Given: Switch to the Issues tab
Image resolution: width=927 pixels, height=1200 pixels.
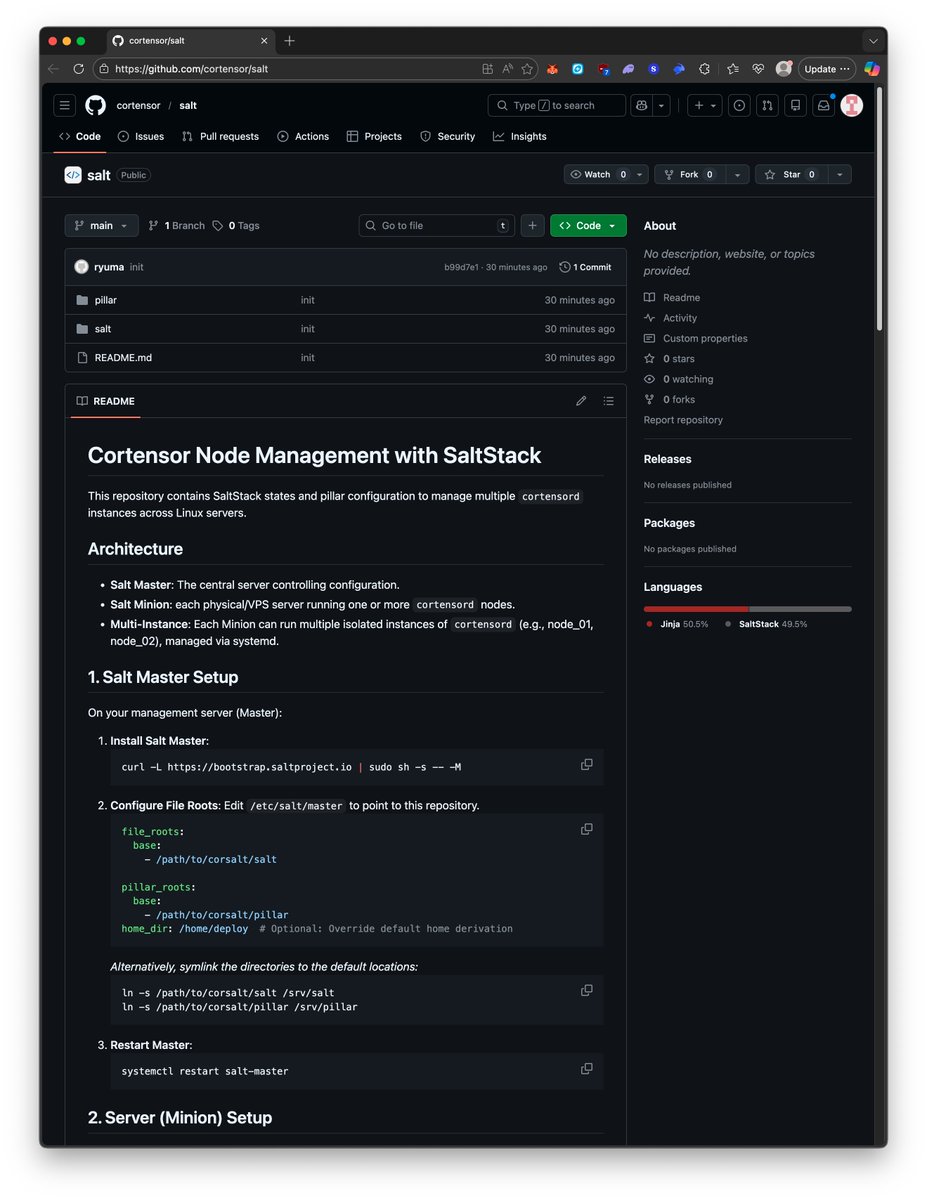Looking at the screenshot, I should tap(141, 136).
